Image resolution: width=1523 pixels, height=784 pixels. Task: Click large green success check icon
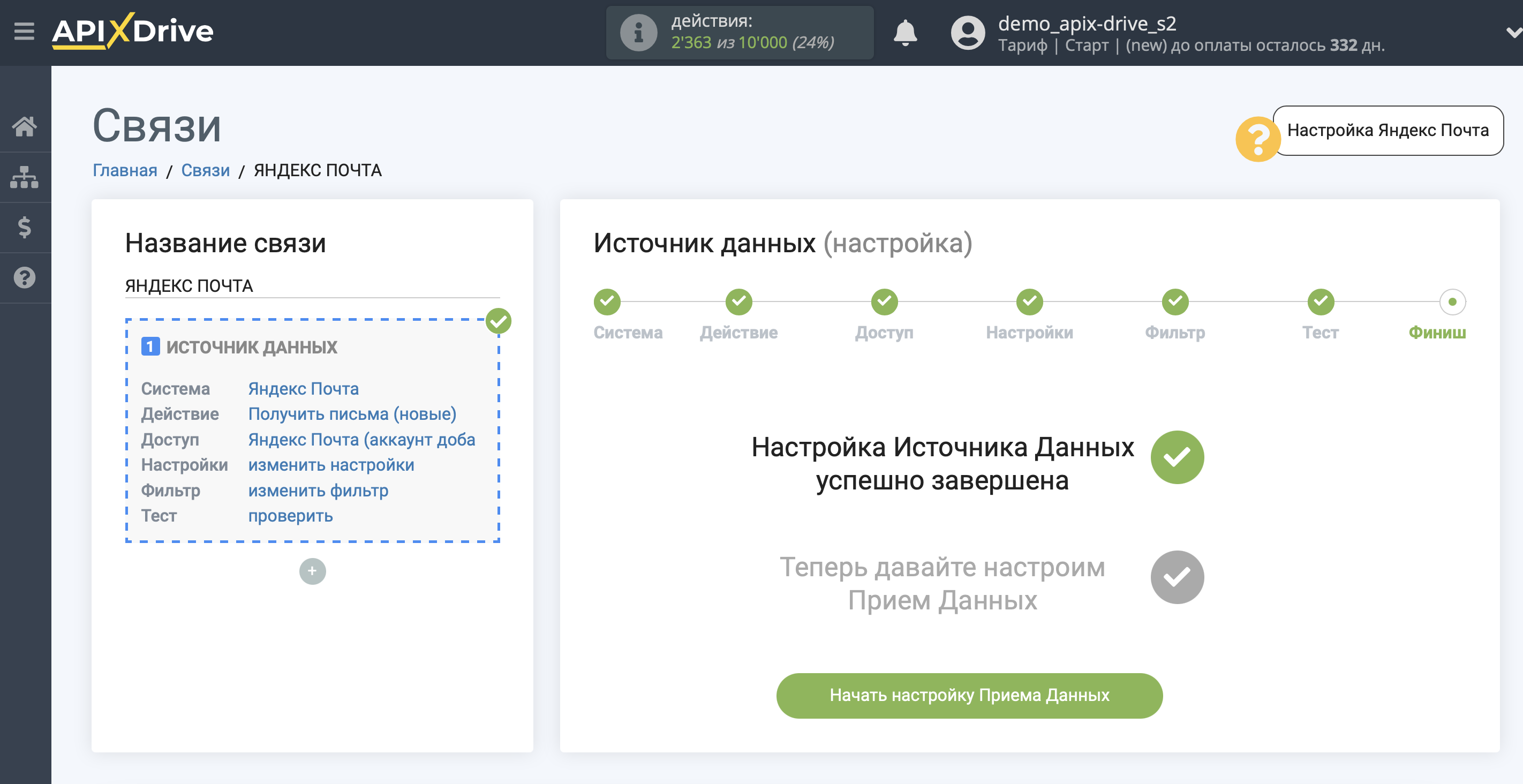[1177, 457]
